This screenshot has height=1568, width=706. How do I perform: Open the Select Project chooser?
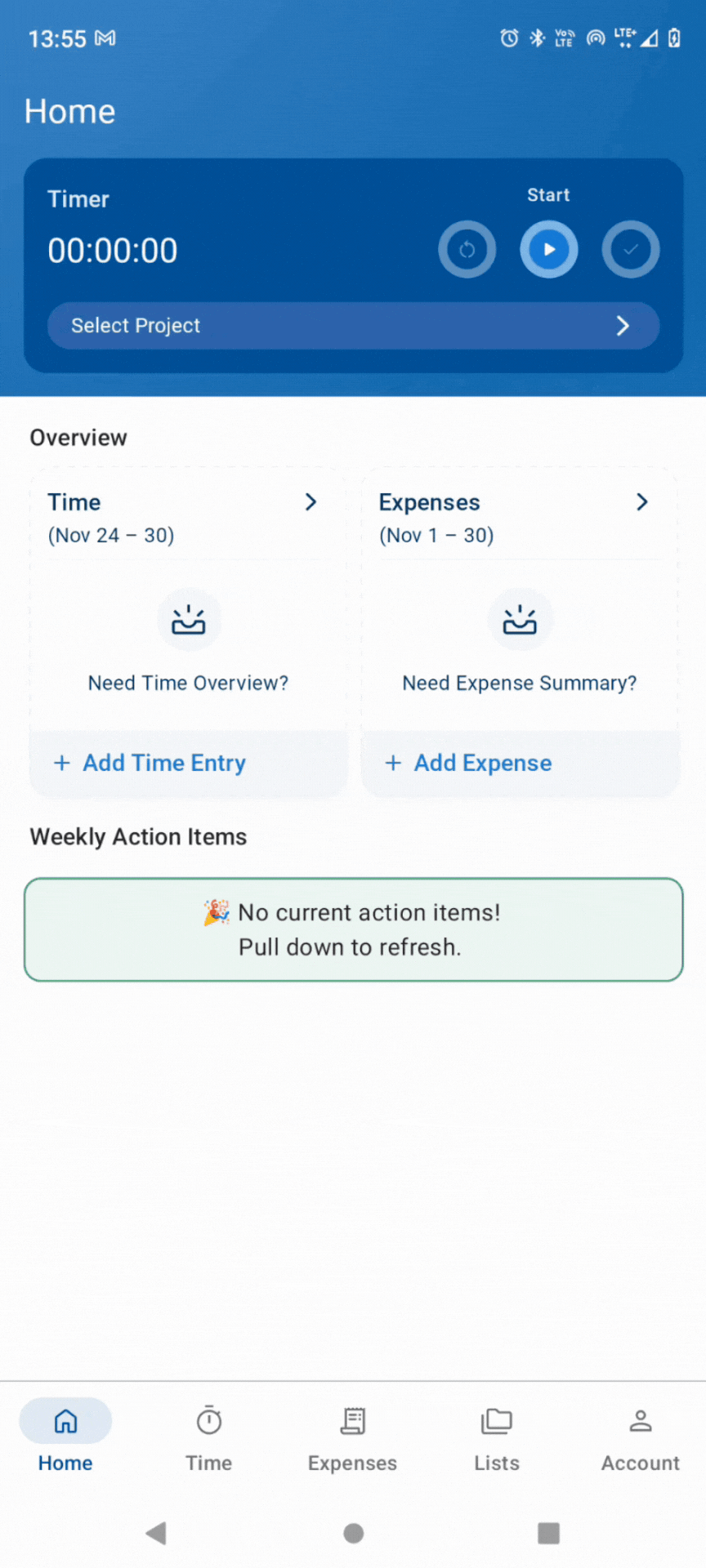[x=353, y=326]
